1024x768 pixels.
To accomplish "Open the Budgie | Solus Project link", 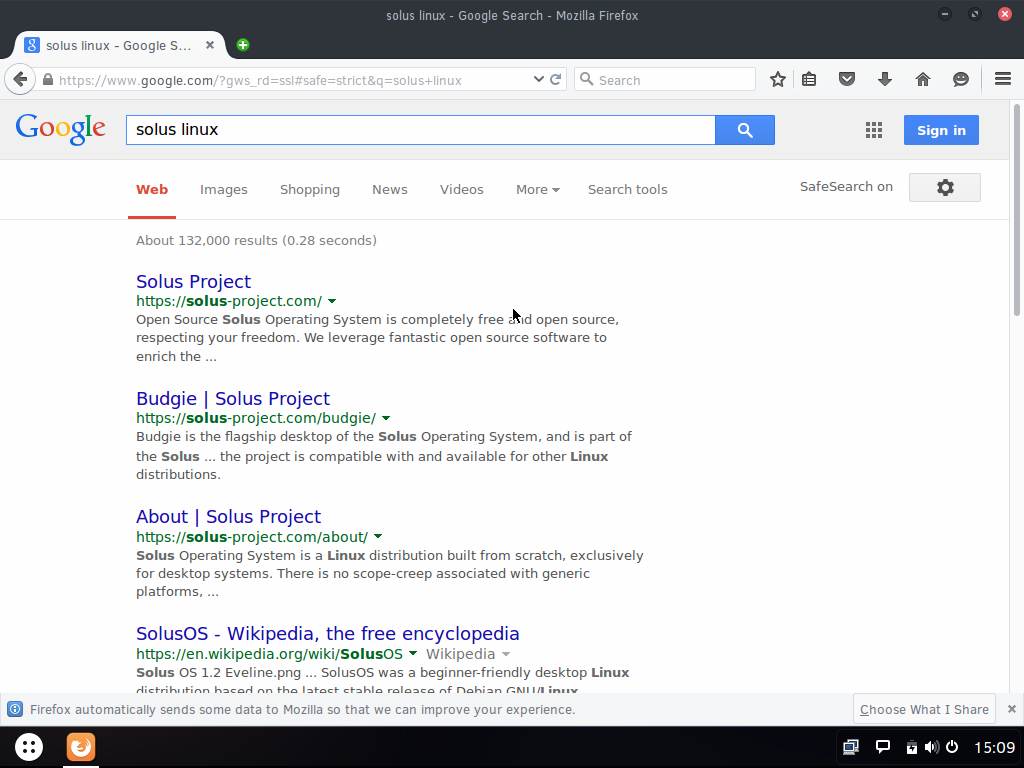I will 233,398.
